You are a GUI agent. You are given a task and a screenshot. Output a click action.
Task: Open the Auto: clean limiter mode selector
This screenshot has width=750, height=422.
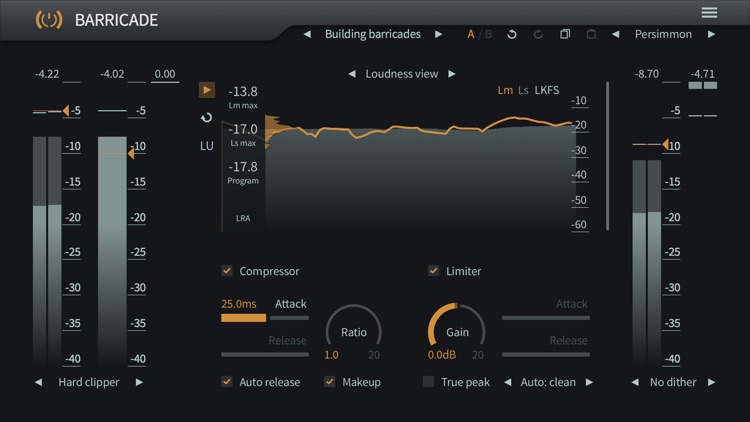tap(548, 382)
